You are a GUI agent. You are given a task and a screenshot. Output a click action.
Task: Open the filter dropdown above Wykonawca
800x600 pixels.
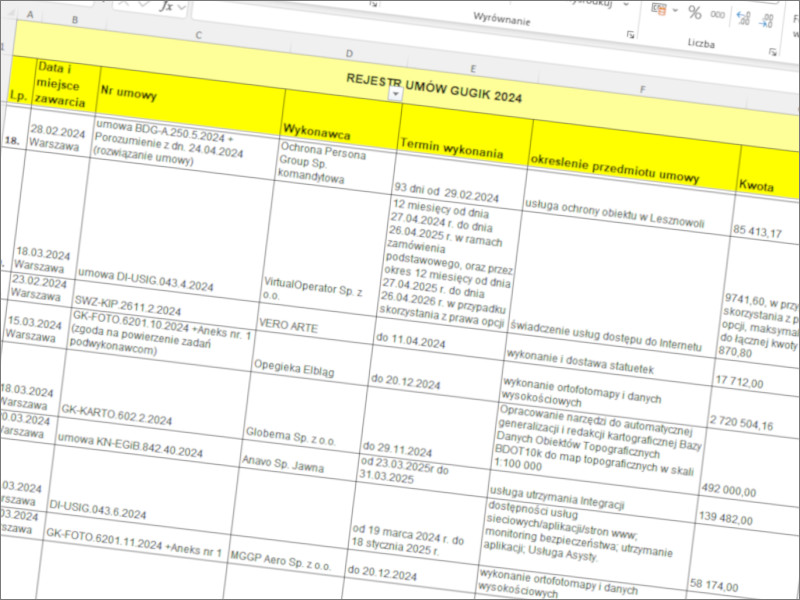395,94
